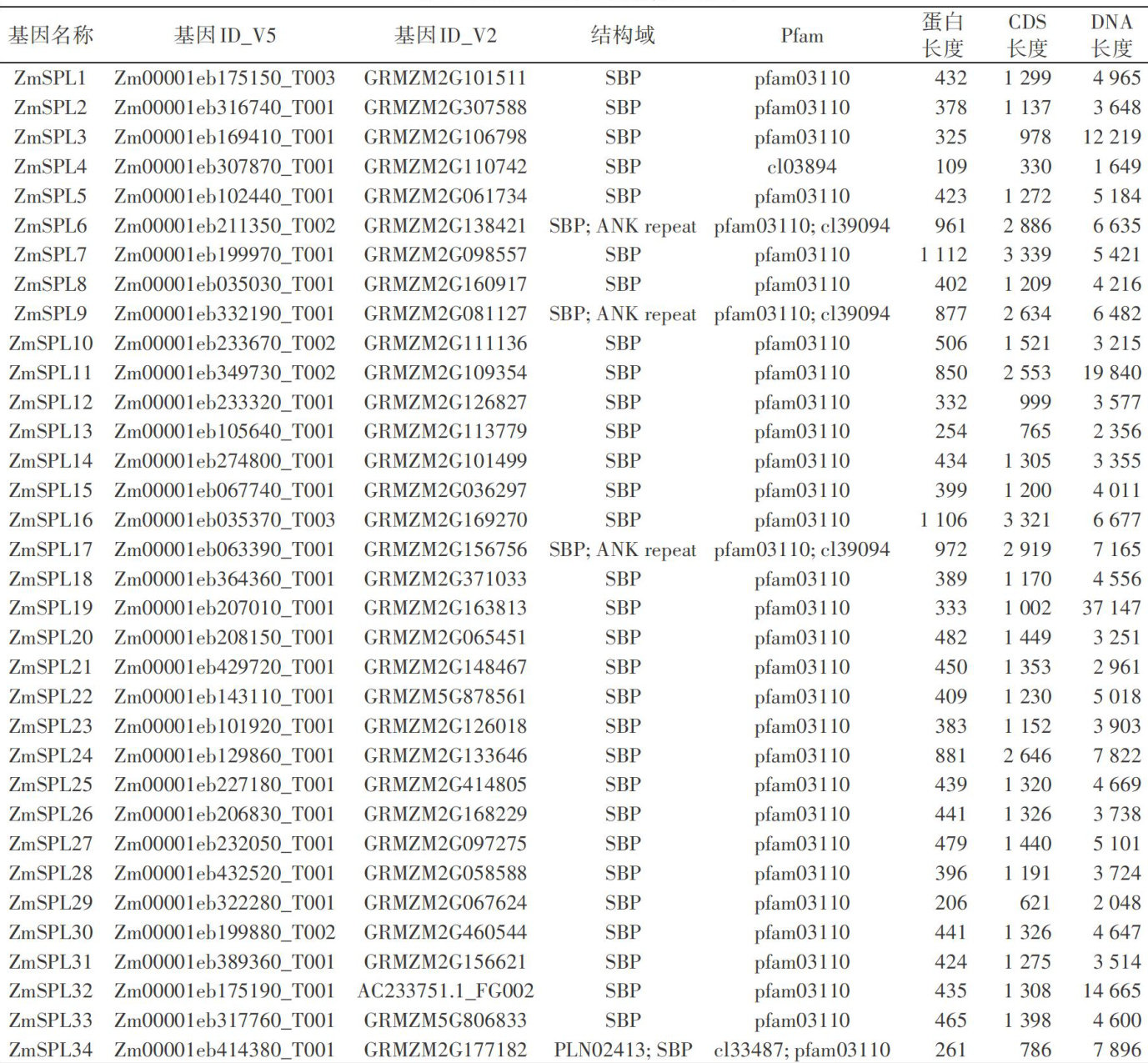The image size is (1148, 1063).
Task: Select the ID Zm00001eb175150_T003
Action: (x=224, y=78)
